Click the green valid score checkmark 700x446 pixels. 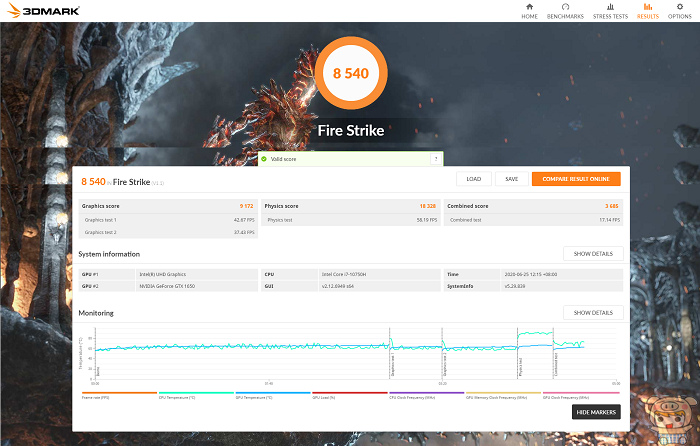pos(264,159)
